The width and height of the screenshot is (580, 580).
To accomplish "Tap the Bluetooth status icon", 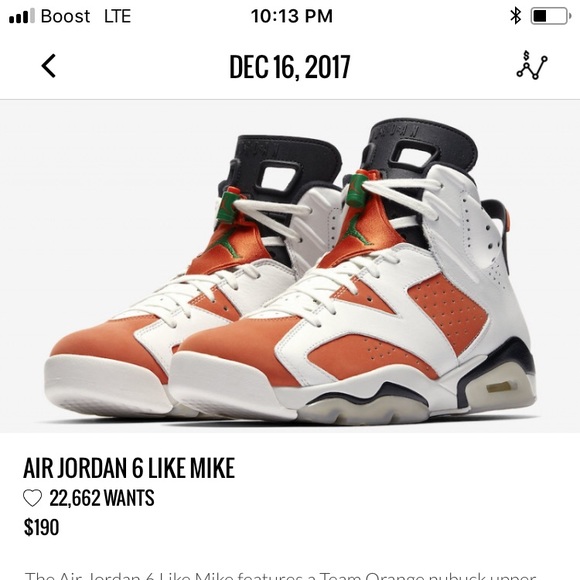I will [x=516, y=16].
